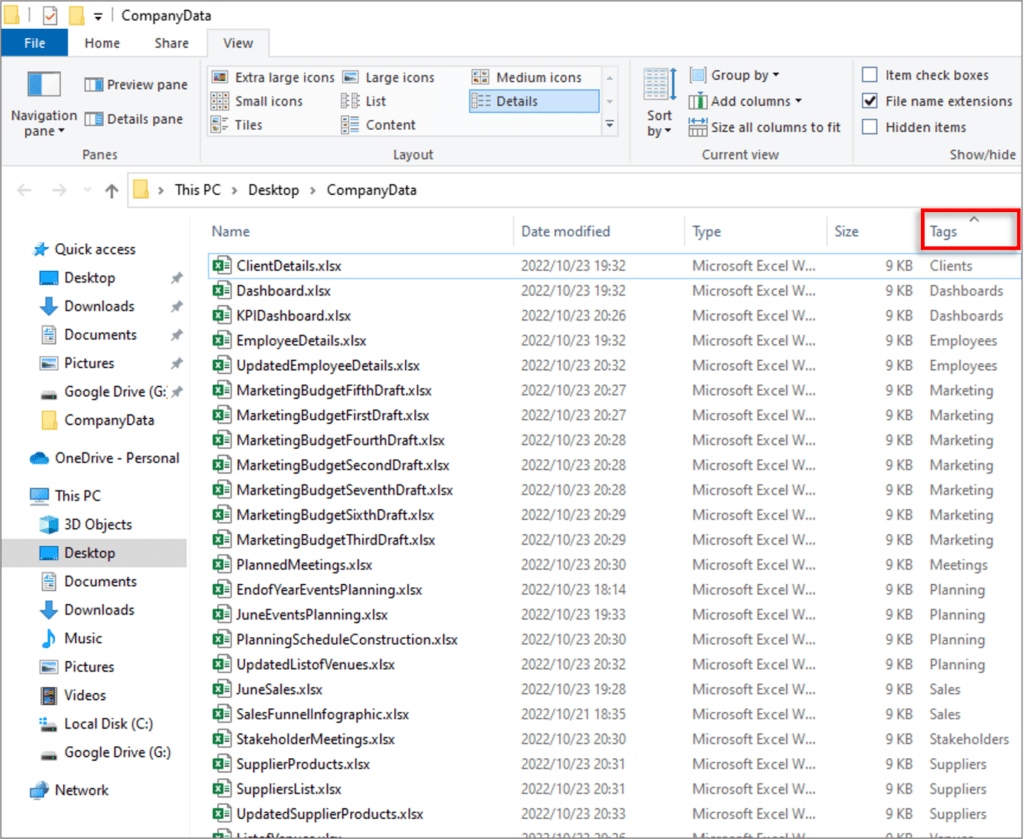Click the Date modified column header

click(565, 231)
